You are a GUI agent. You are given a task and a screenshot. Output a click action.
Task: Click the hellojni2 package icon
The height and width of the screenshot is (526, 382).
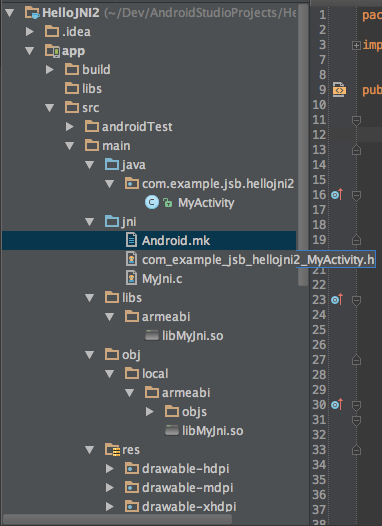click(x=132, y=183)
